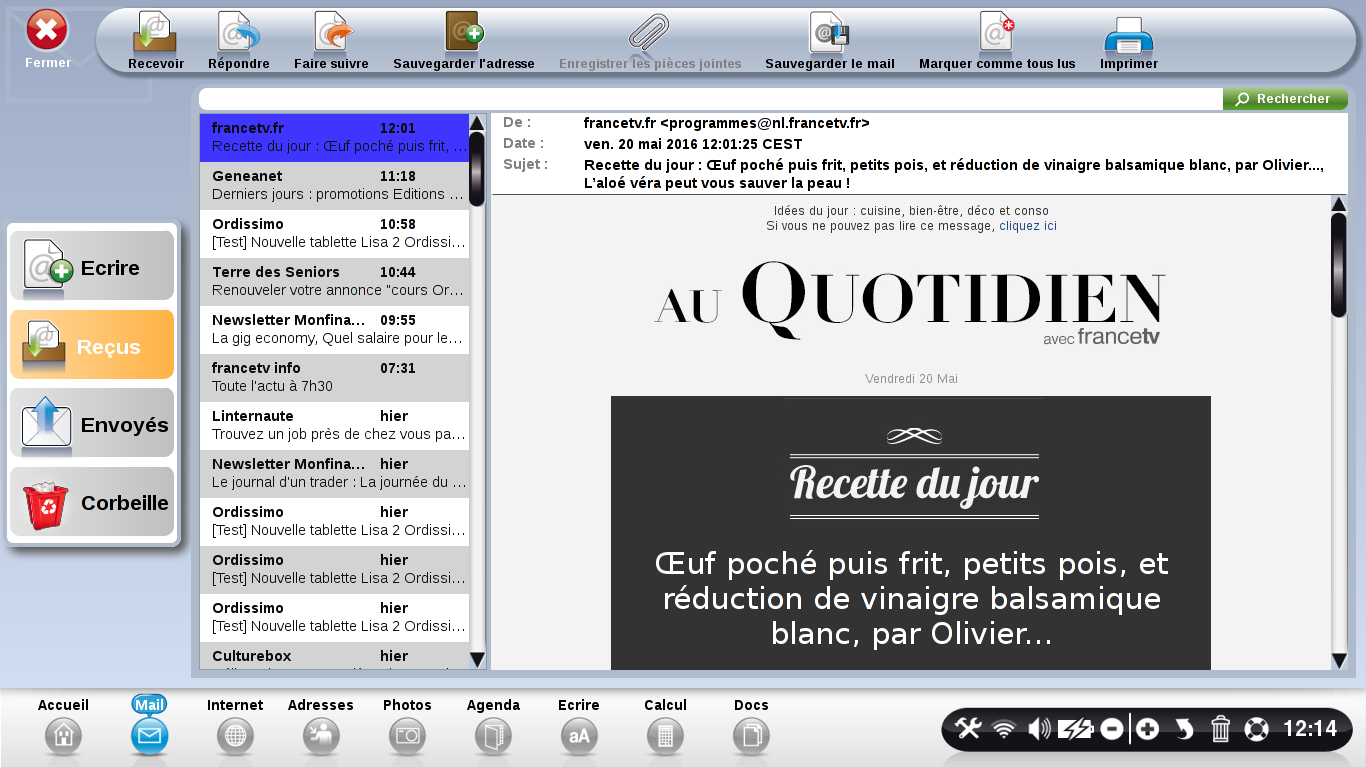Click the undo back arrow icon
Viewport: 1366px width, 768px height.
click(1184, 729)
